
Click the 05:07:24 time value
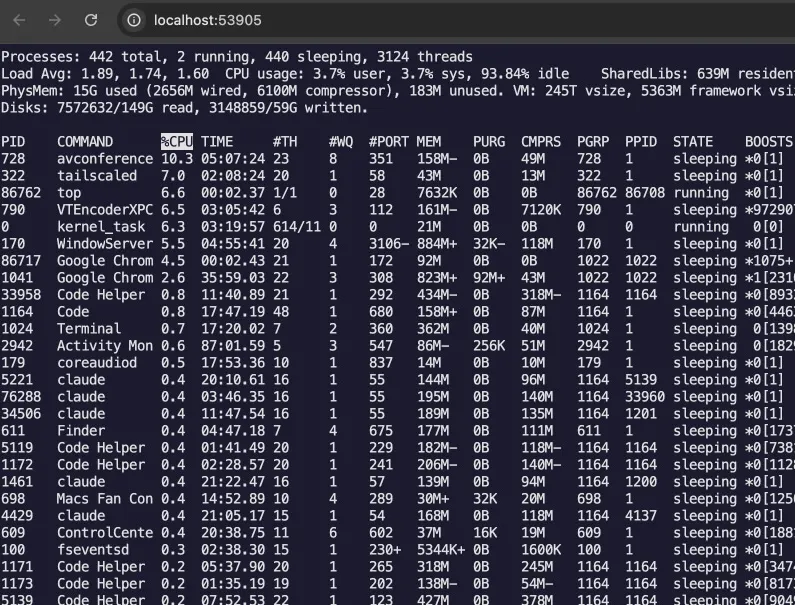tap(233, 159)
